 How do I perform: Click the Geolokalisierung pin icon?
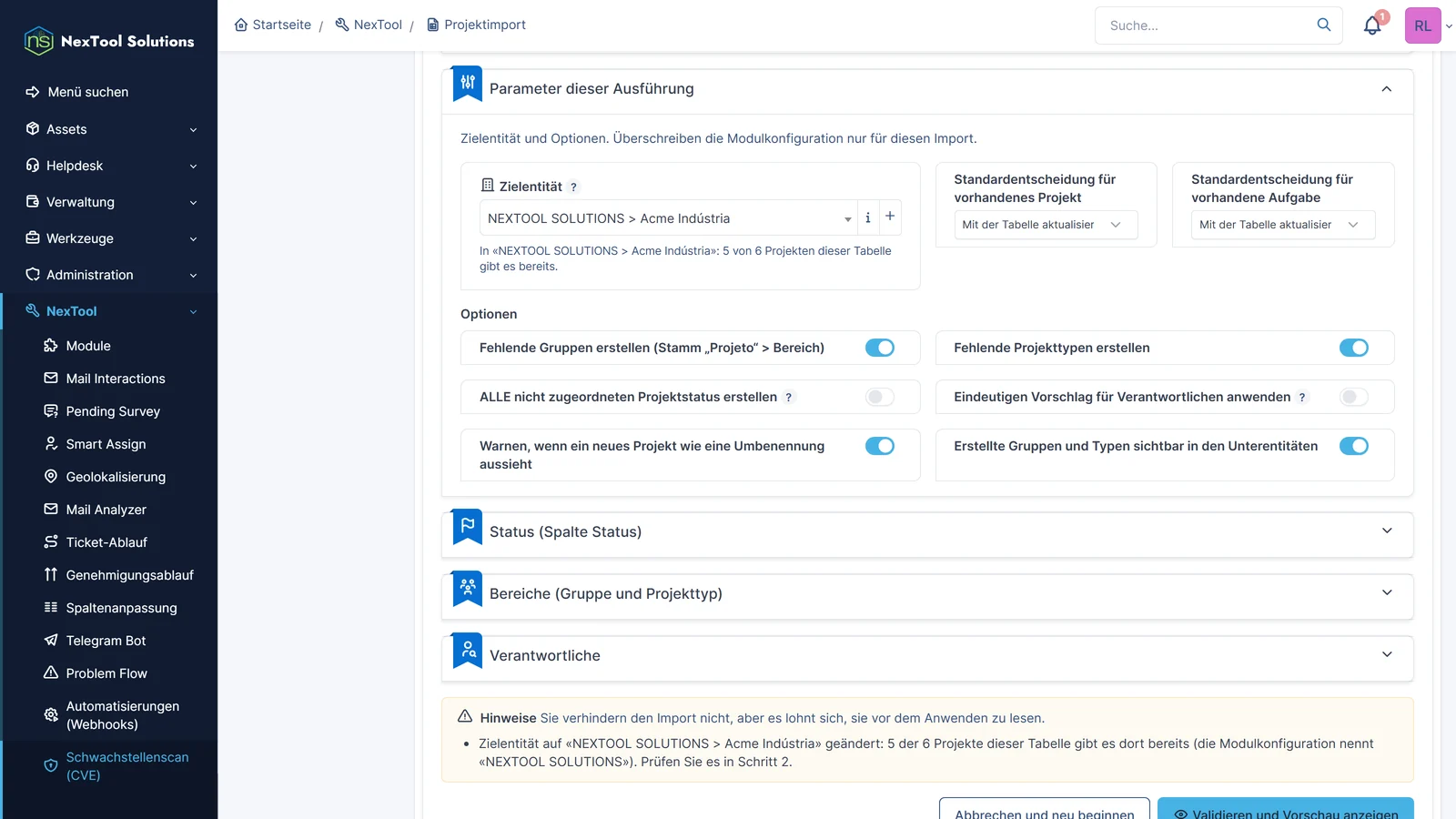pyautogui.click(x=51, y=477)
